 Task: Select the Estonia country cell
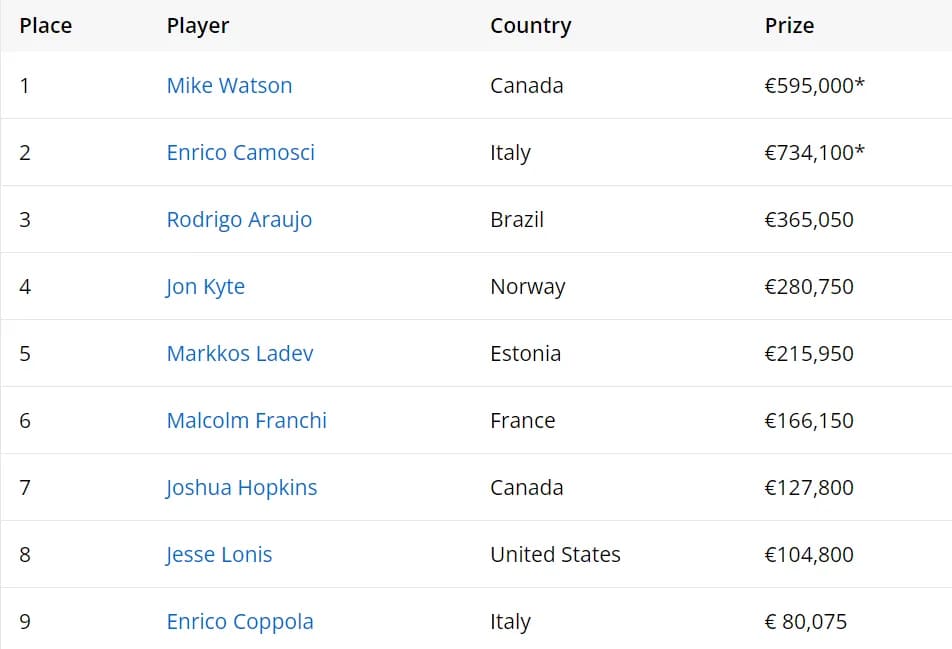[x=525, y=353]
